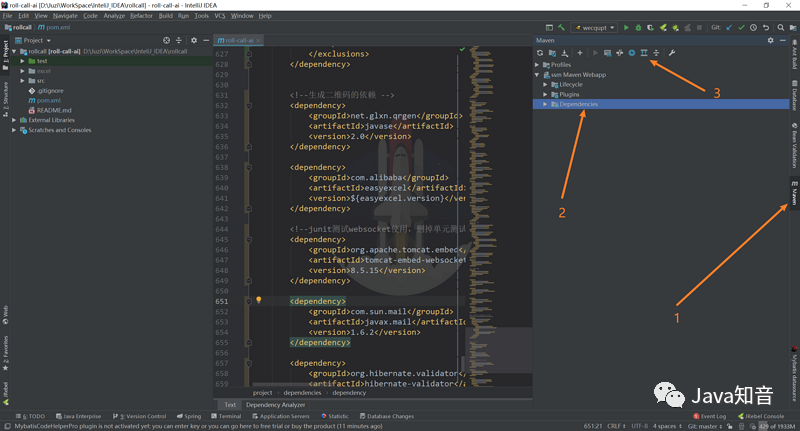Open Project panel gear settings
The width and height of the screenshot is (800, 431).
[x=194, y=40]
